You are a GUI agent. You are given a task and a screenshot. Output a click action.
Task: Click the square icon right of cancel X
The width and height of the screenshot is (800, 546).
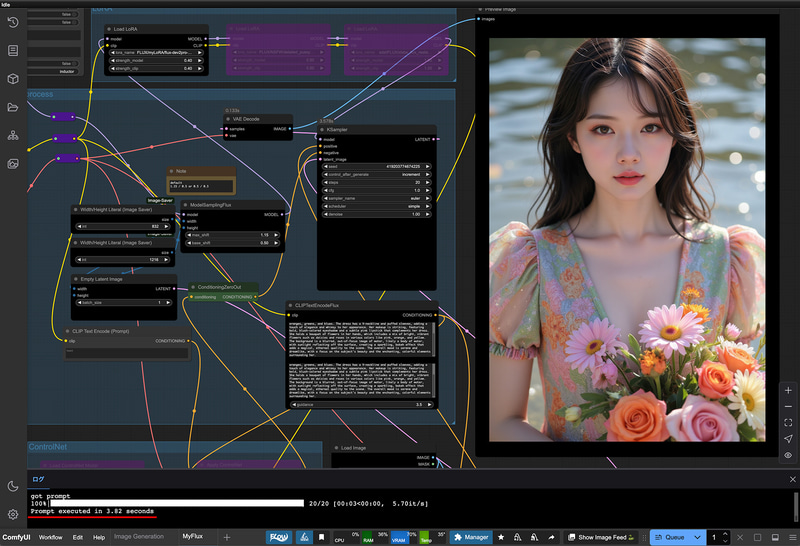(757, 537)
